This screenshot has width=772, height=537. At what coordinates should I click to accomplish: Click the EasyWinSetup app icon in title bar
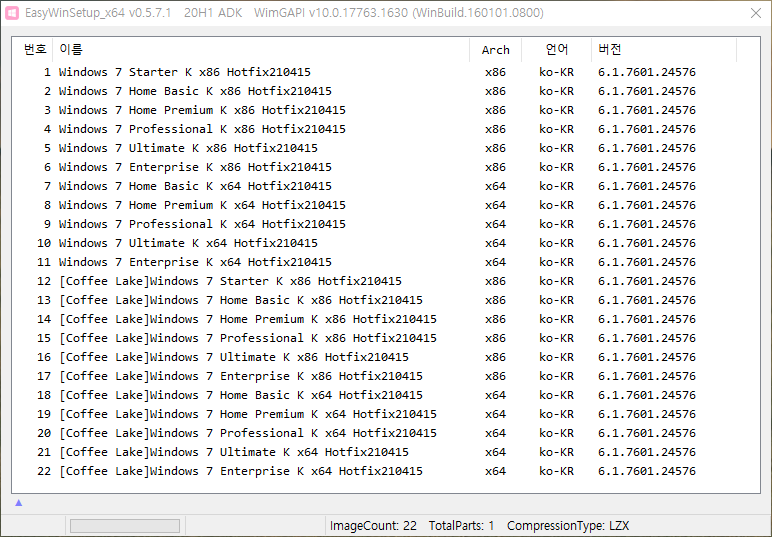pyautogui.click(x=12, y=13)
